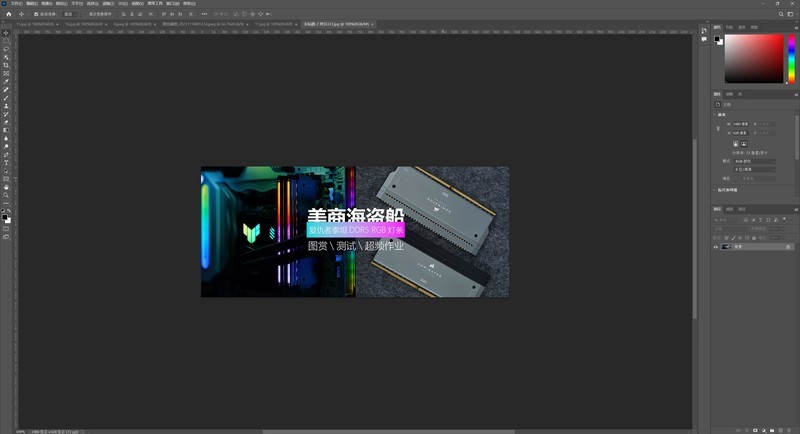Screen dimensions: 800x434
Task: Toggle Show Transform Controls checkbox
Action: tap(85, 14)
